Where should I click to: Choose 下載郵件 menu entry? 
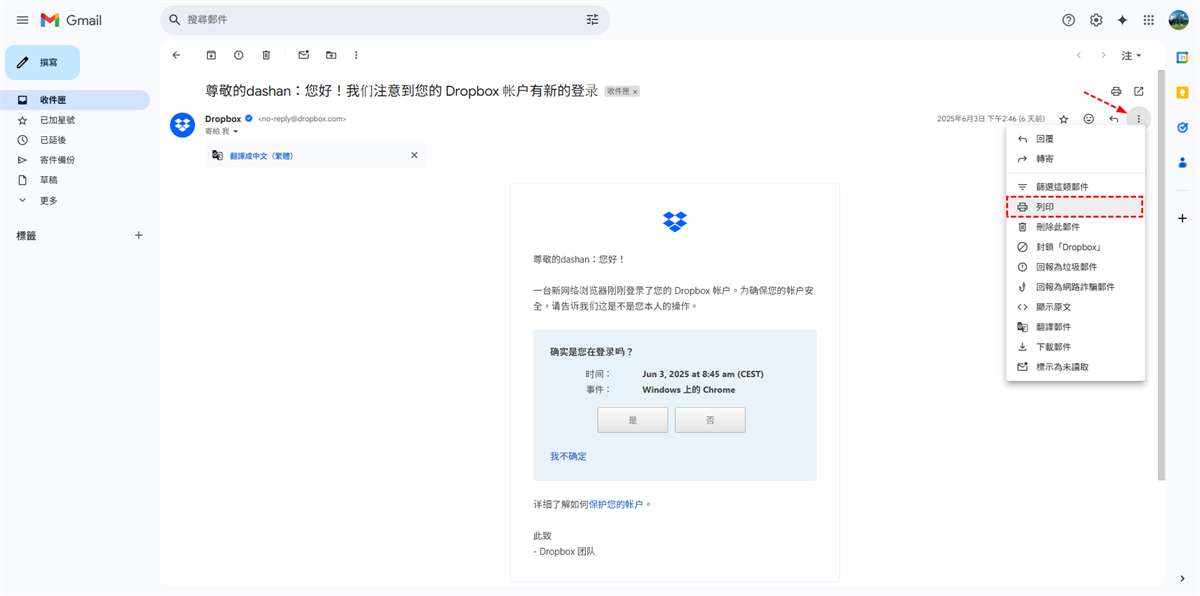1075,347
